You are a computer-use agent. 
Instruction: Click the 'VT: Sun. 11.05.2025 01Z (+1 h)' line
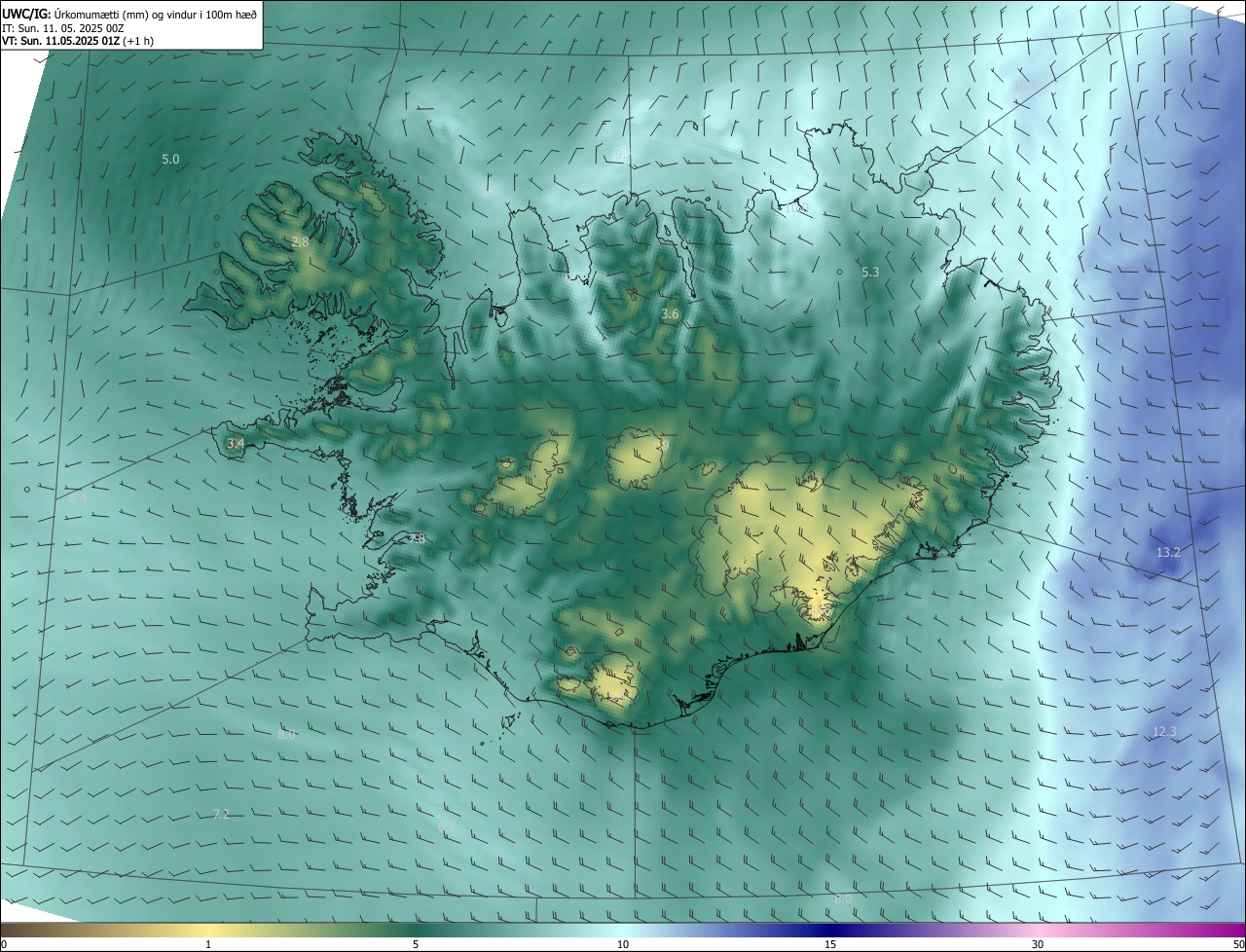(78, 41)
